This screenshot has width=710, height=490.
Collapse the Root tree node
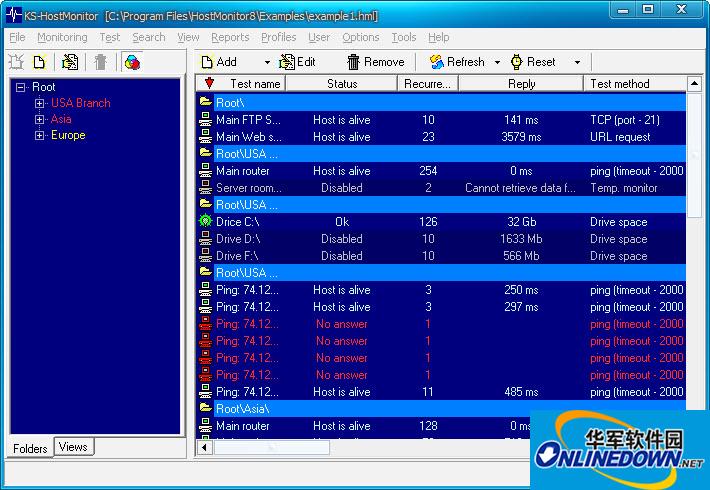tap(20, 87)
